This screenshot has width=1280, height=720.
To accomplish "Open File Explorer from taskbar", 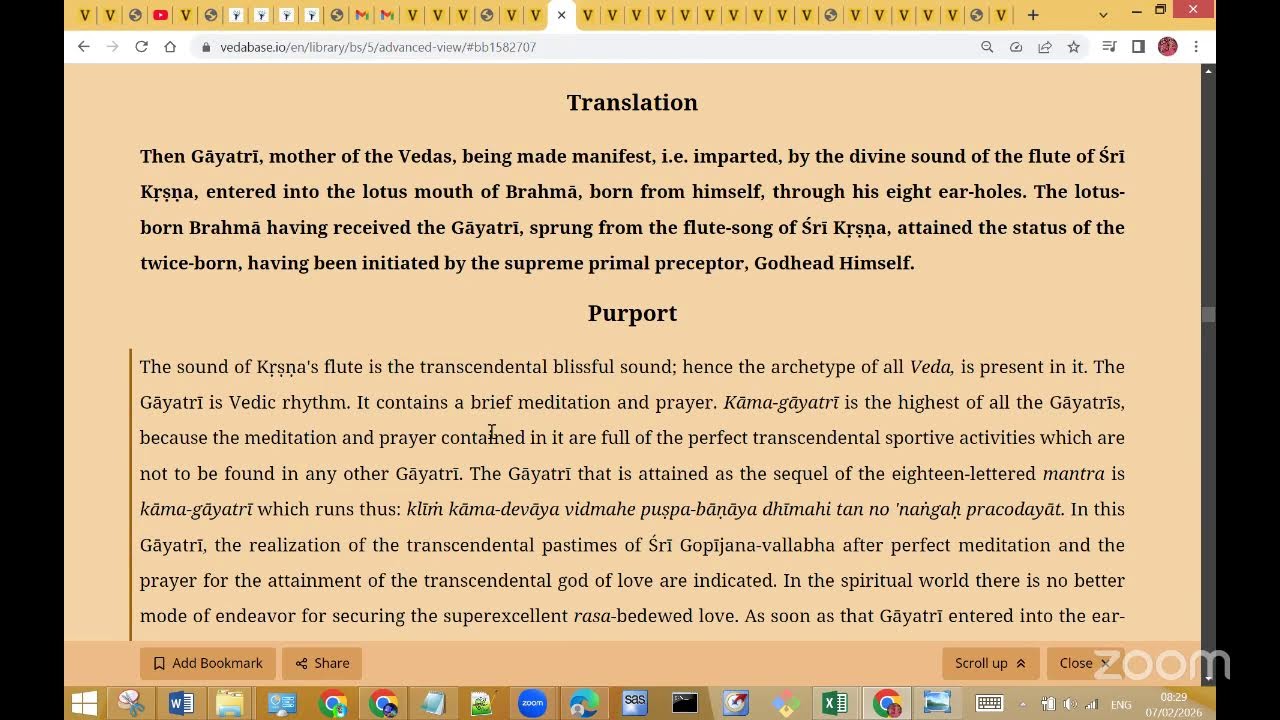I will point(230,703).
